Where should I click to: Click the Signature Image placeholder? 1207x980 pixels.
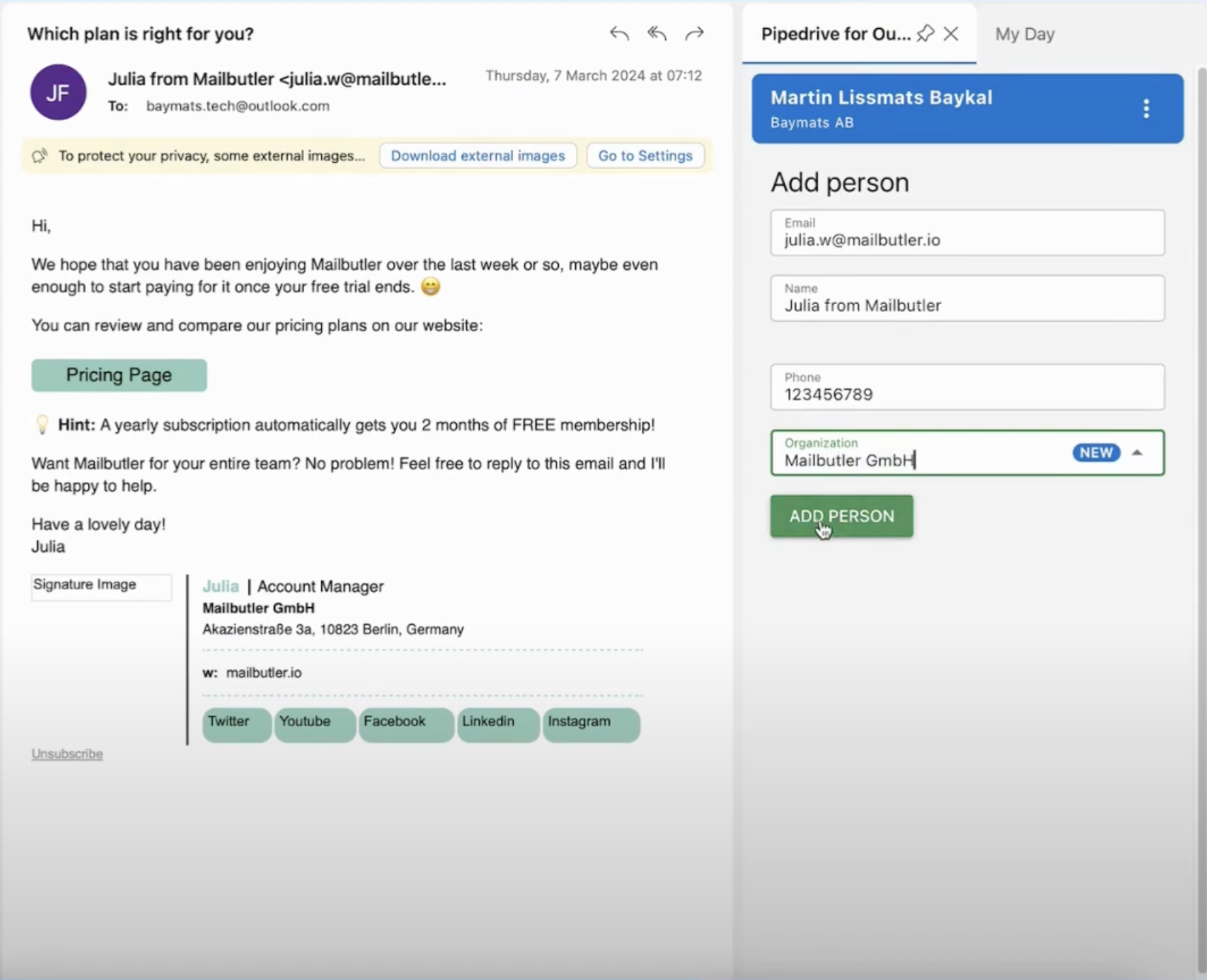101,586
